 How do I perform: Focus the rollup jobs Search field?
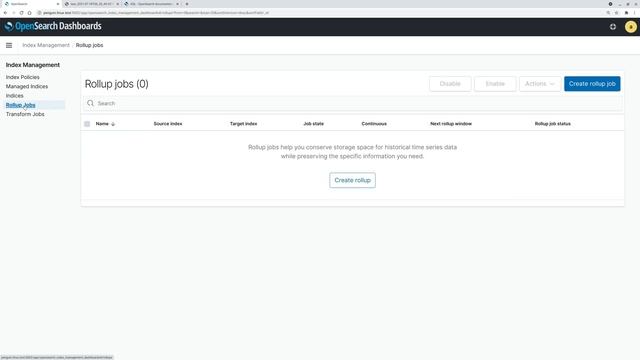tap(353, 103)
